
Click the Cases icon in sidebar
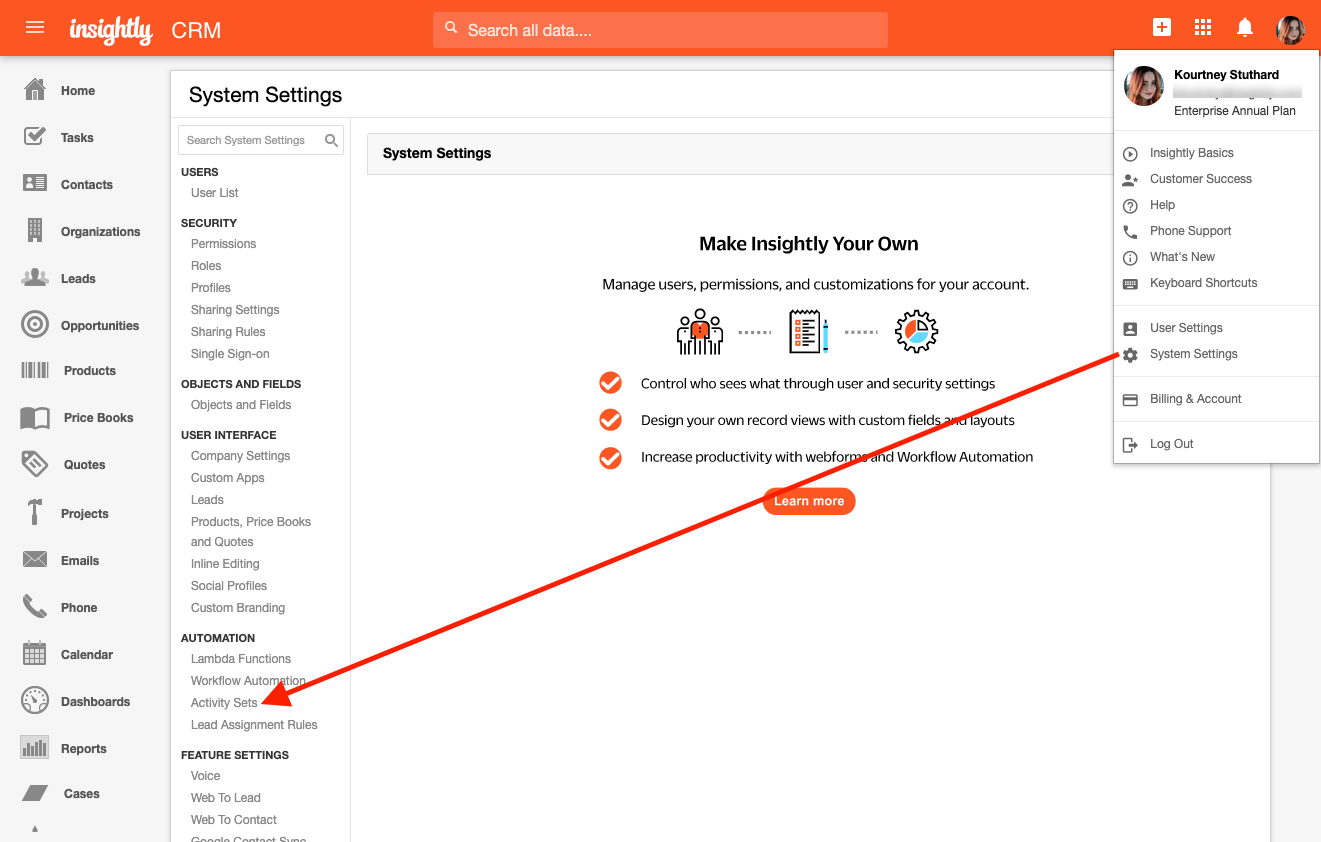point(35,793)
